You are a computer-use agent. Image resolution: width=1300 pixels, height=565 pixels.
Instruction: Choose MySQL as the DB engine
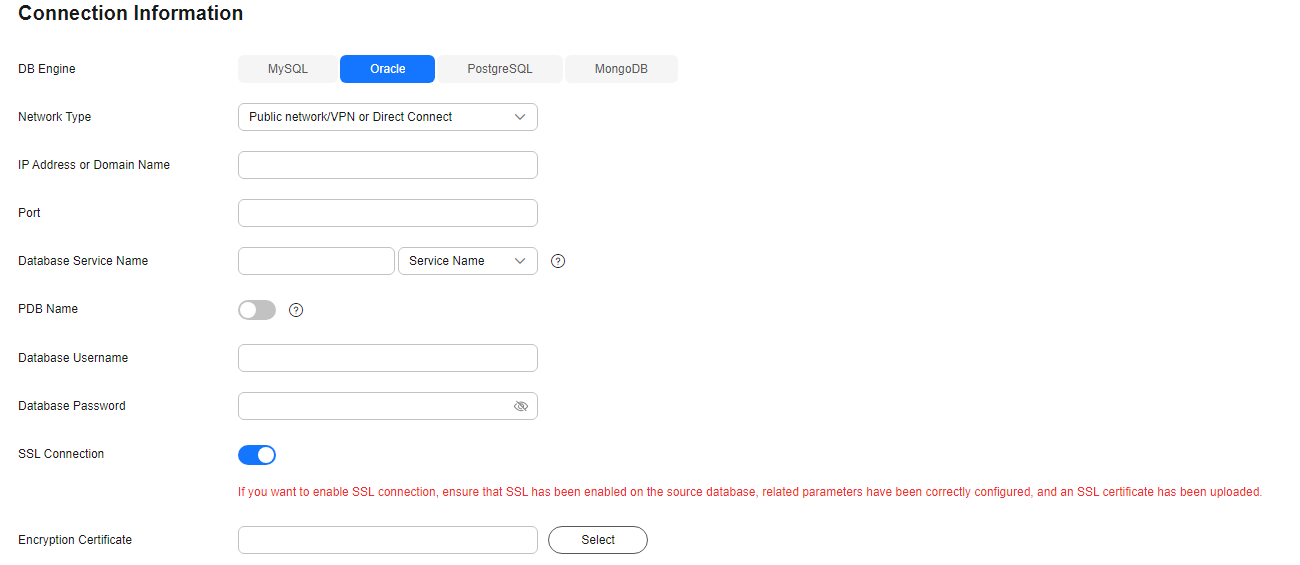[288, 69]
